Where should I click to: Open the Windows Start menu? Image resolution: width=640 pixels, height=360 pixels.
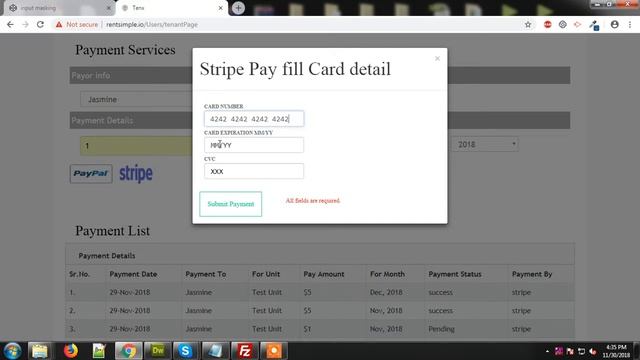12,351
